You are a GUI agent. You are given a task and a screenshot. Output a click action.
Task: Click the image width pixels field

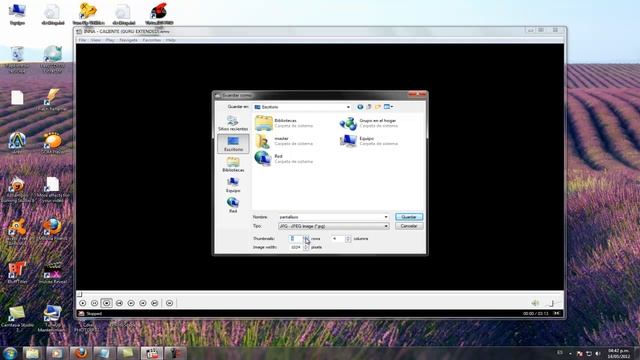pos(296,247)
